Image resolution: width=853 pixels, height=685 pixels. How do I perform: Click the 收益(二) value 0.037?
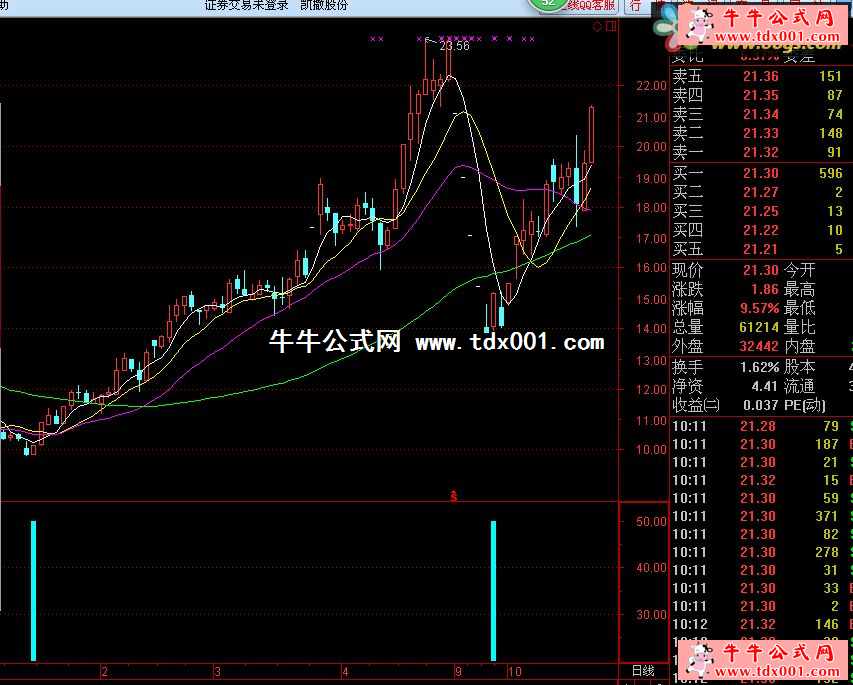[x=761, y=405]
